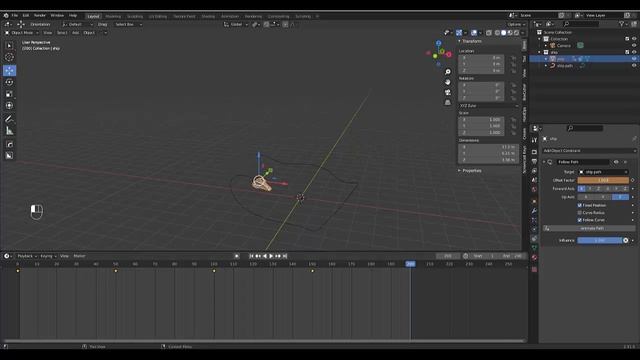Open the Object Constraints properties tab

(534, 239)
